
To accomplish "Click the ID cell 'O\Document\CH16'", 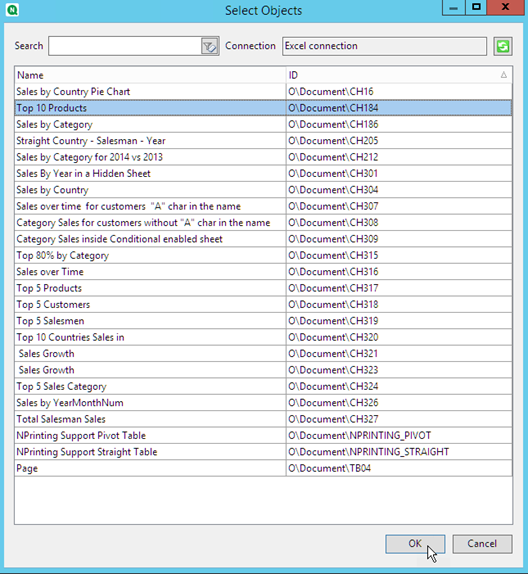I will tap(399, 92).
